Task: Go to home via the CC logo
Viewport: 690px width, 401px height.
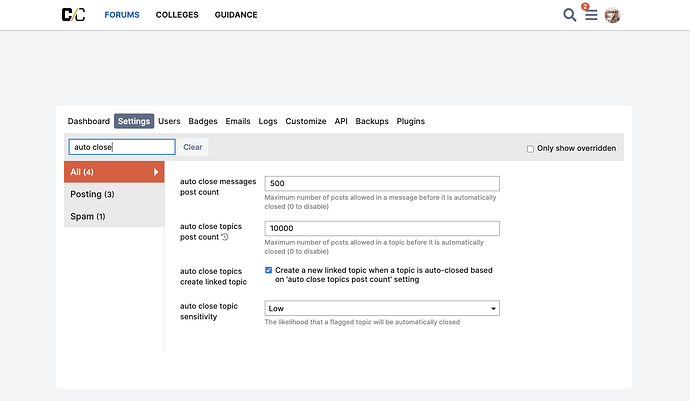Action: [x=73, y=15]
